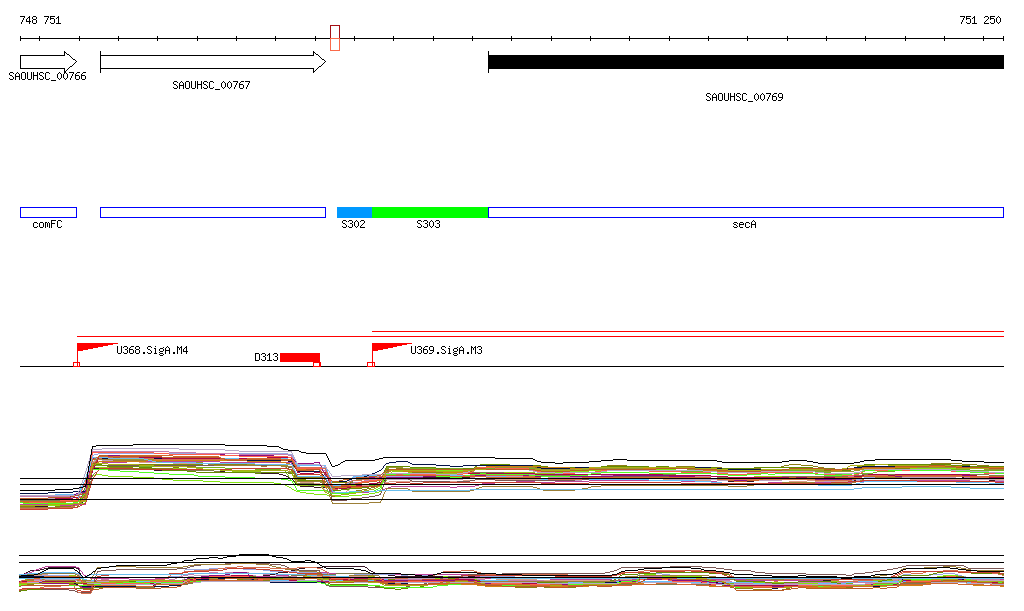
Task: Click the green S303 segment
Action: click(429, 212)
